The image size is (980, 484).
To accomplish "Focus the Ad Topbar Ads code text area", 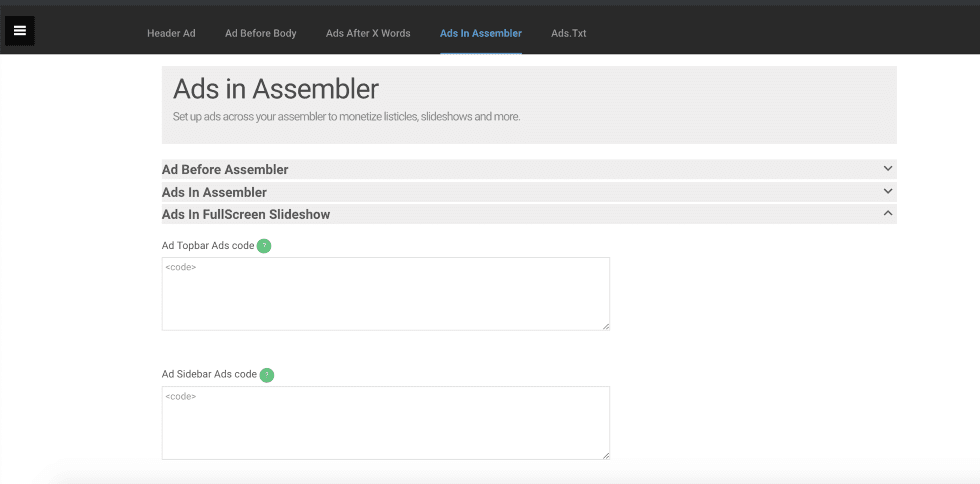I will (x=385, y=294).
